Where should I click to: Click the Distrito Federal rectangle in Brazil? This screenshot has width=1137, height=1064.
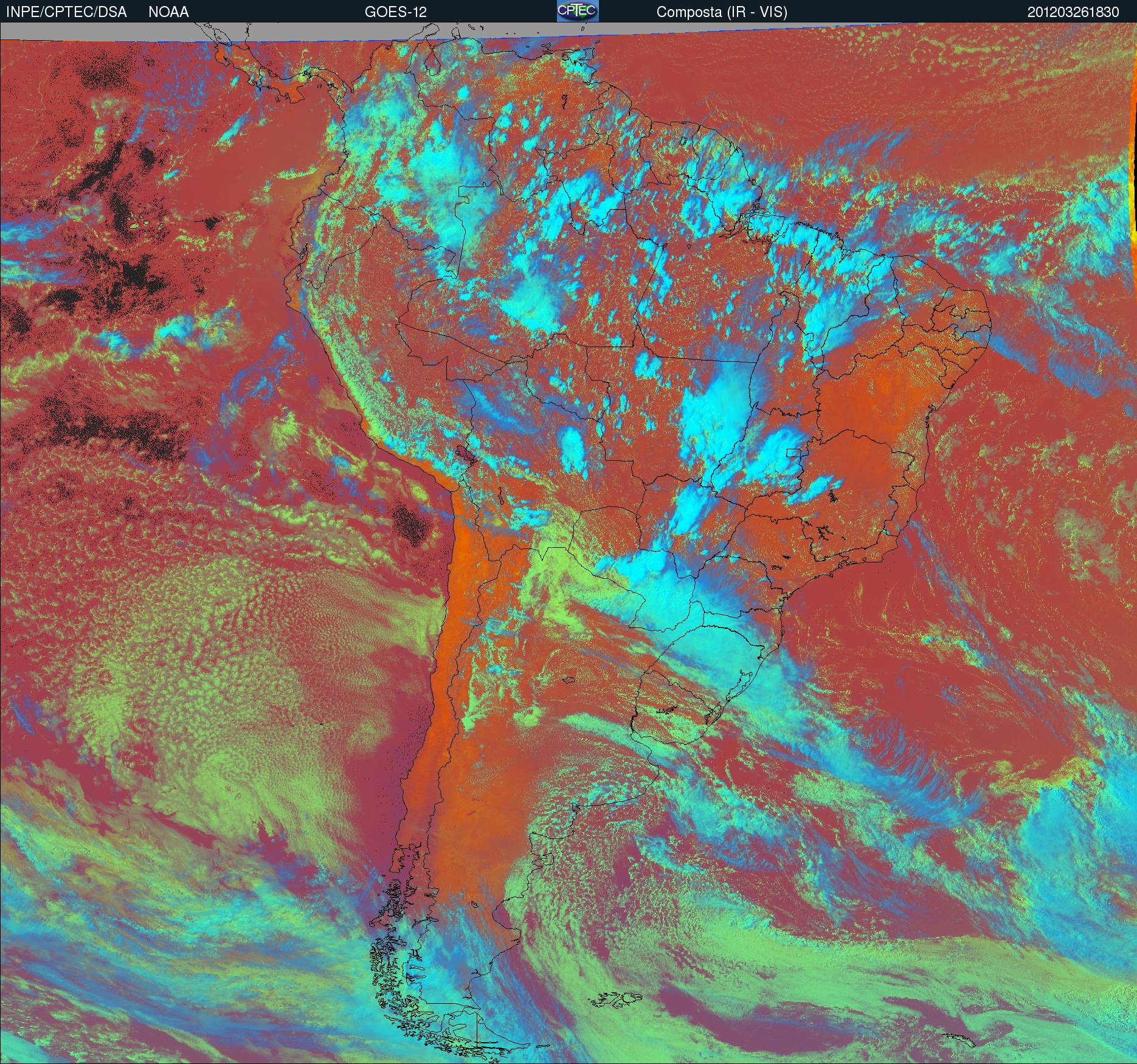coord(792,452)
